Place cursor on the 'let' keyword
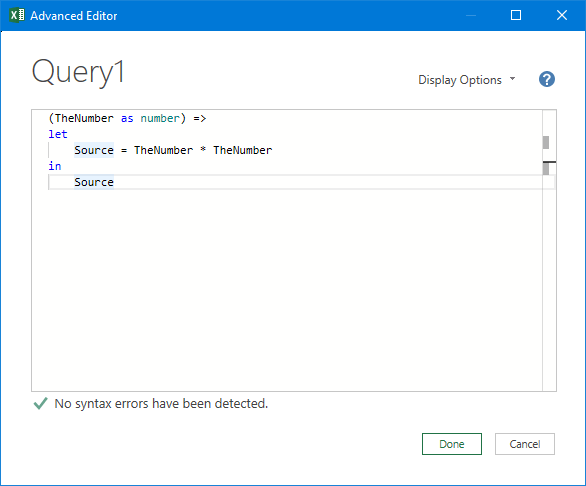The image size is (586, 486). click(58, 134)
